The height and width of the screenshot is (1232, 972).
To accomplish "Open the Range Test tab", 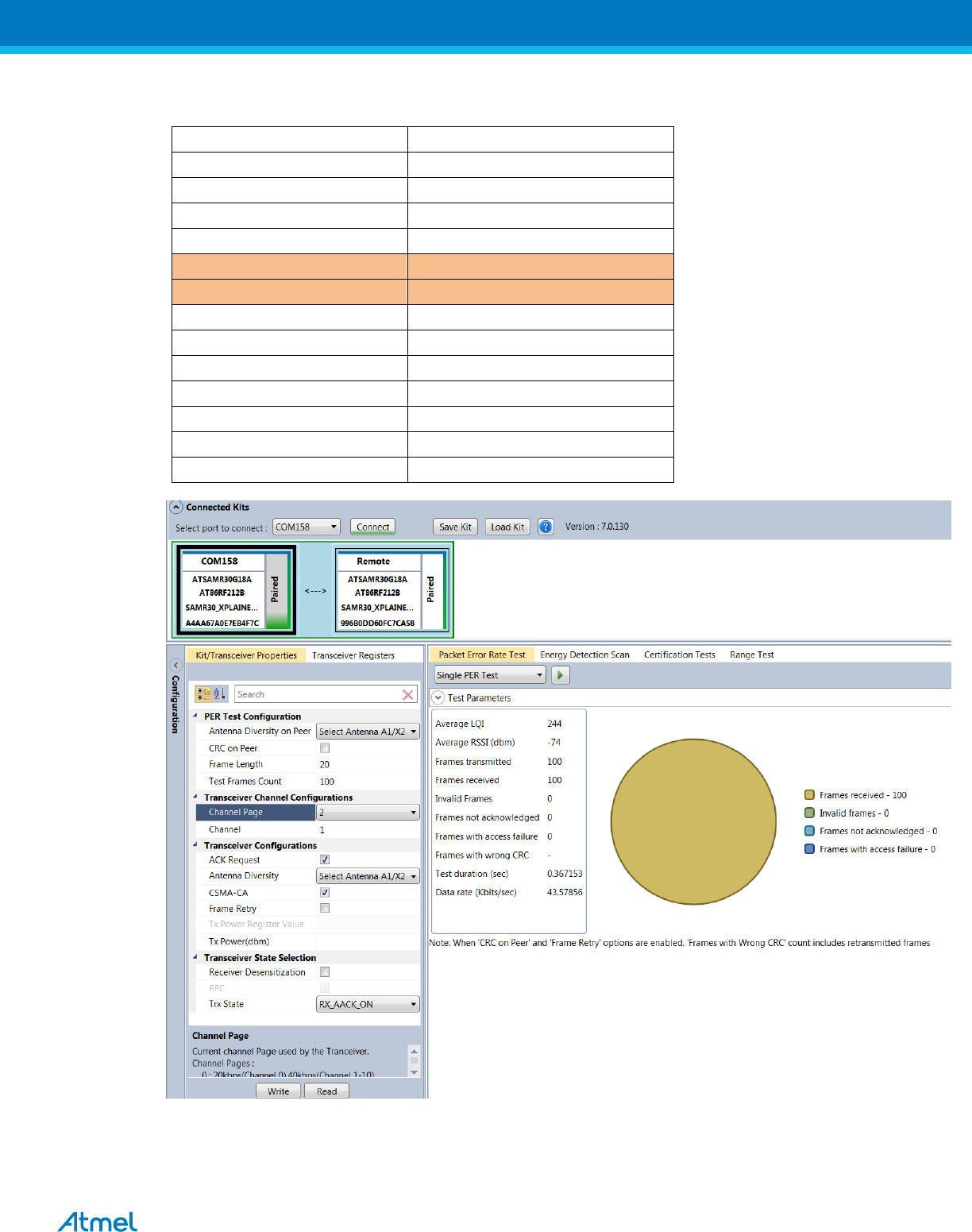I will (x=752, y=655).
